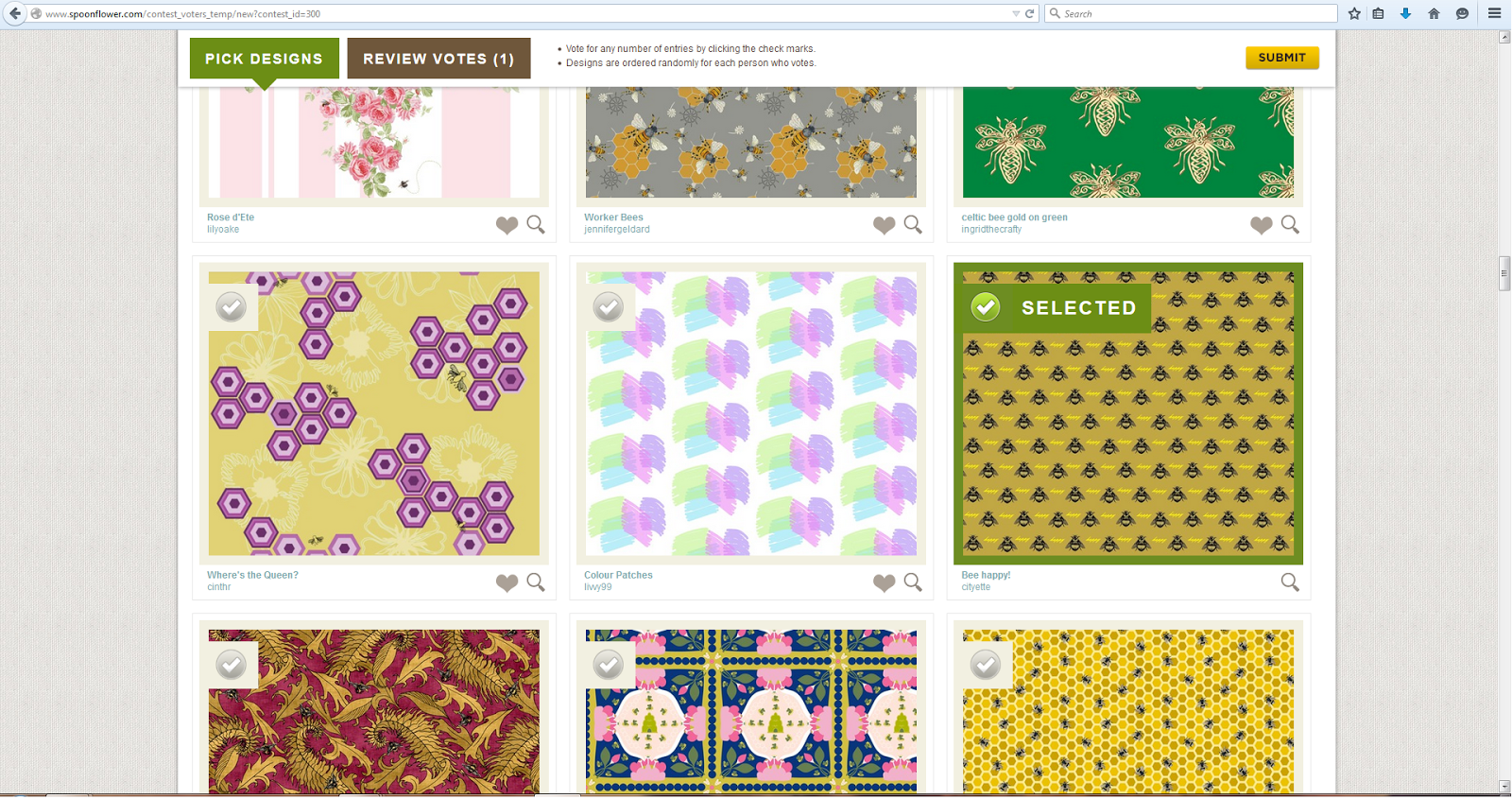Open Colour Patches pastel thumbnail

coord(751,413)
